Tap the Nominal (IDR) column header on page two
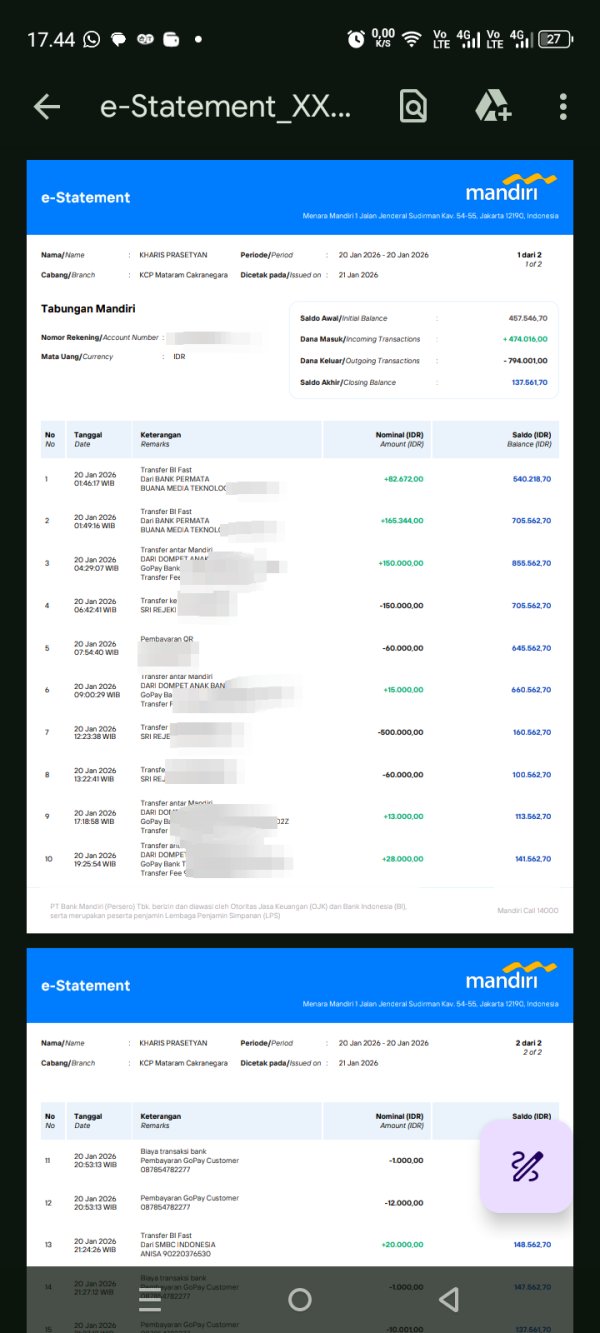This screenshot has height=1333, width=600. pyautogui.click(x=400, y=1116)
